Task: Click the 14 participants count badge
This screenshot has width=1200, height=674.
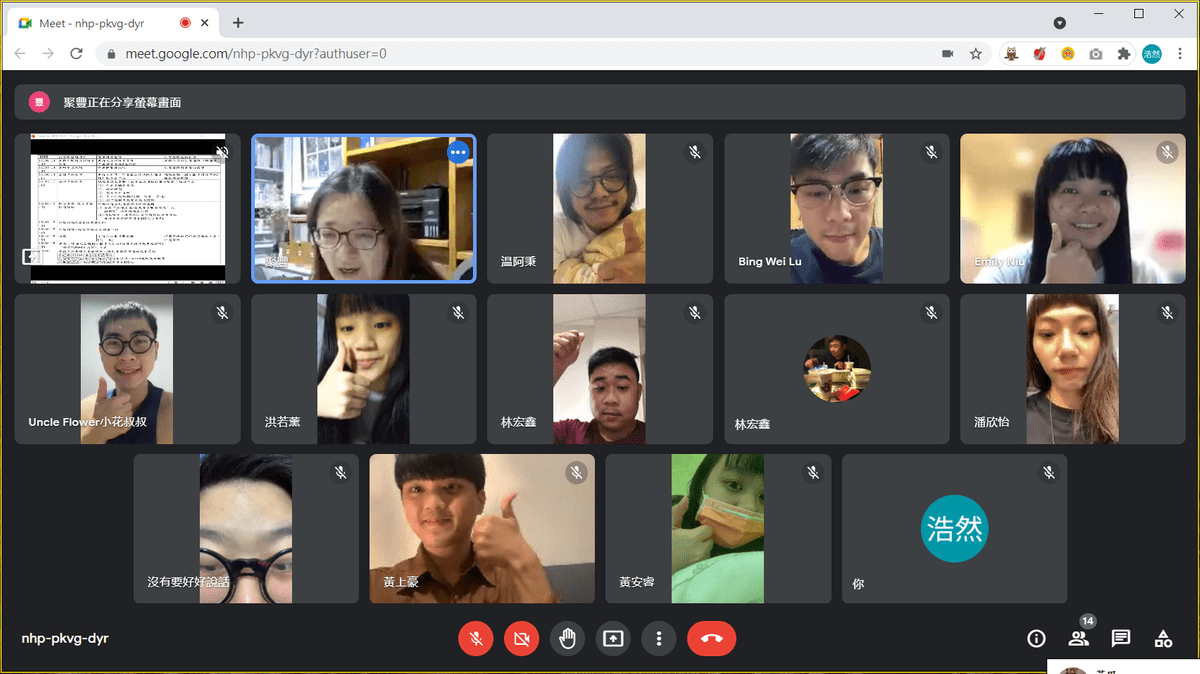Action: [x=1088, y=621]
